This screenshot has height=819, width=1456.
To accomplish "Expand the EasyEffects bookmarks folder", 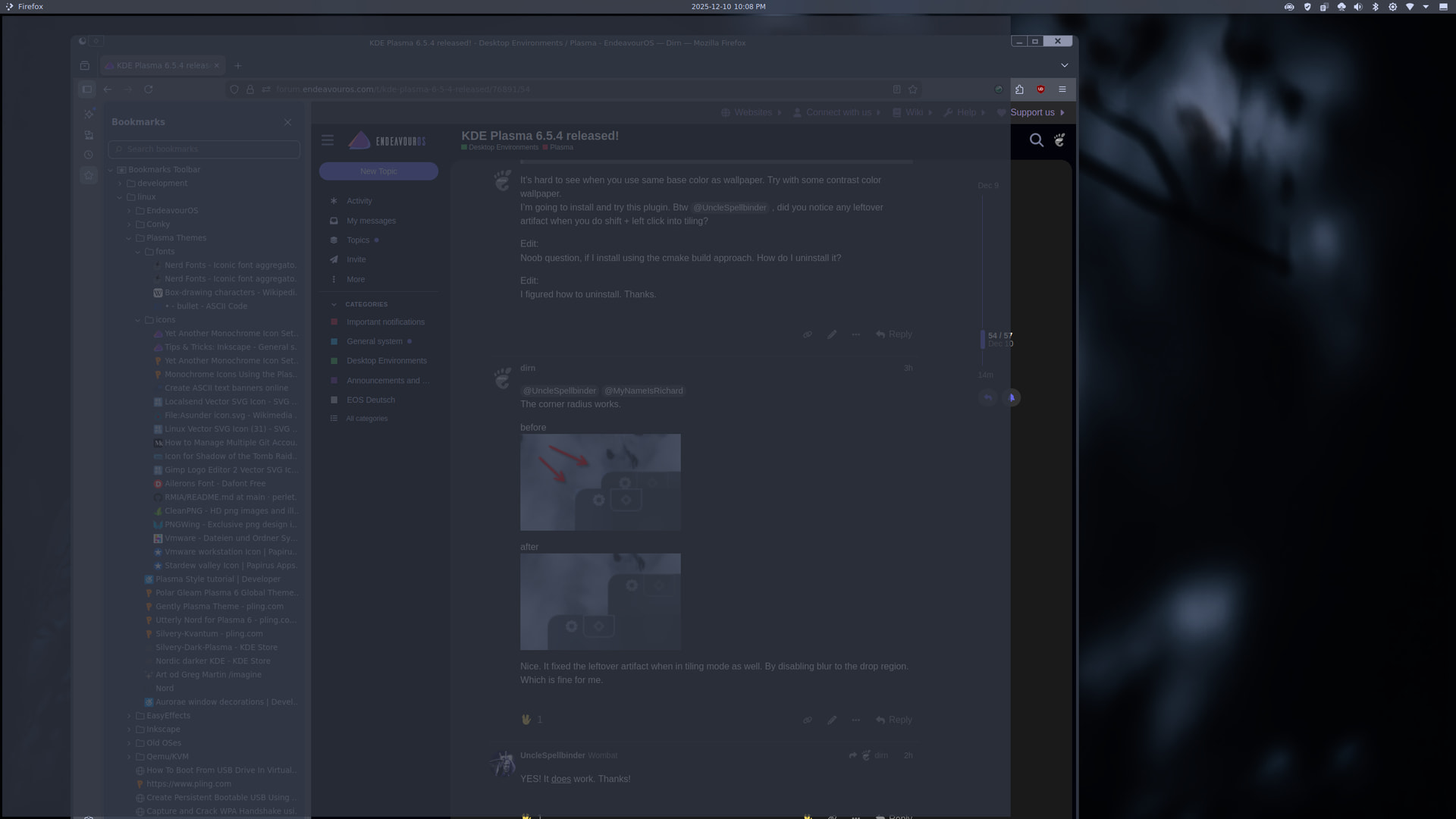I will (129, 717).
